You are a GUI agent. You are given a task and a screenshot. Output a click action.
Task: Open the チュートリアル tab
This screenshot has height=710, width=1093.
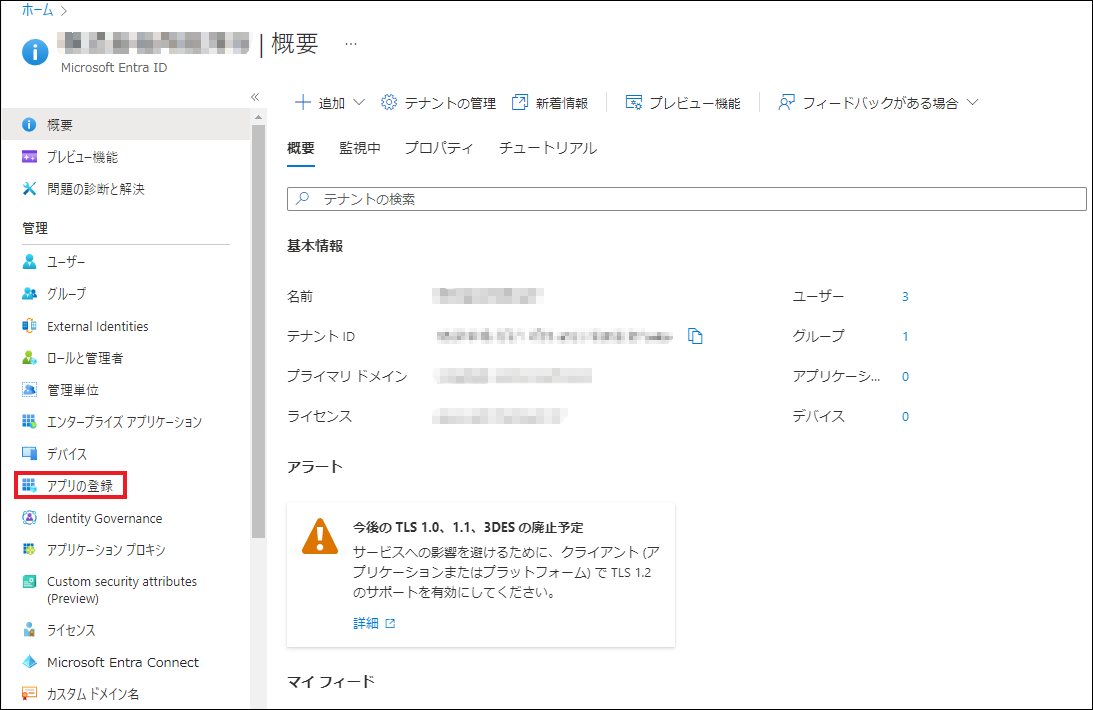pos(547,148)
